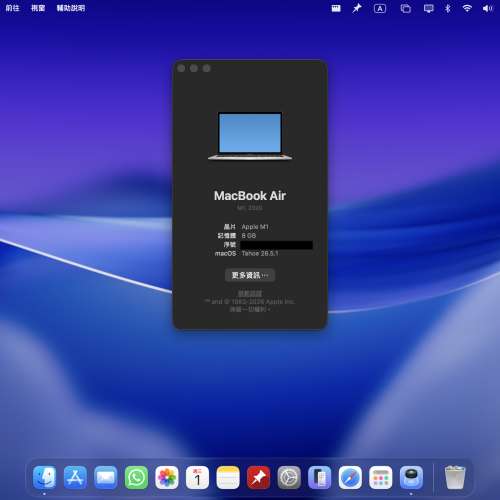Click the pushpin icon in the menu bar
Viewport: 500px width, 500px height.
pos(357,8)
